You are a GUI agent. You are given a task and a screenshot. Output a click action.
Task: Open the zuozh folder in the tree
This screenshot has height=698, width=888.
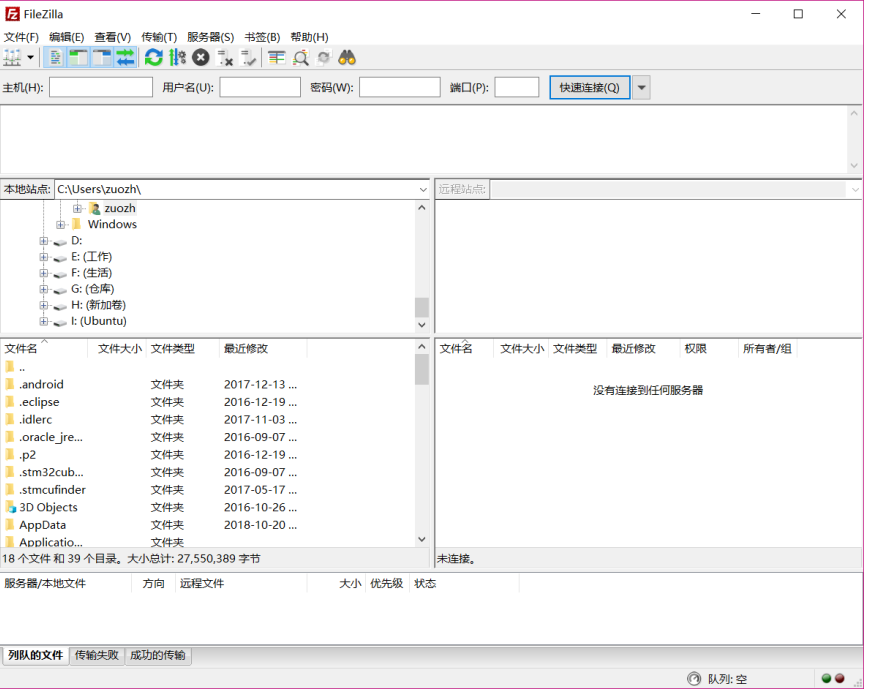coord(119,208)
